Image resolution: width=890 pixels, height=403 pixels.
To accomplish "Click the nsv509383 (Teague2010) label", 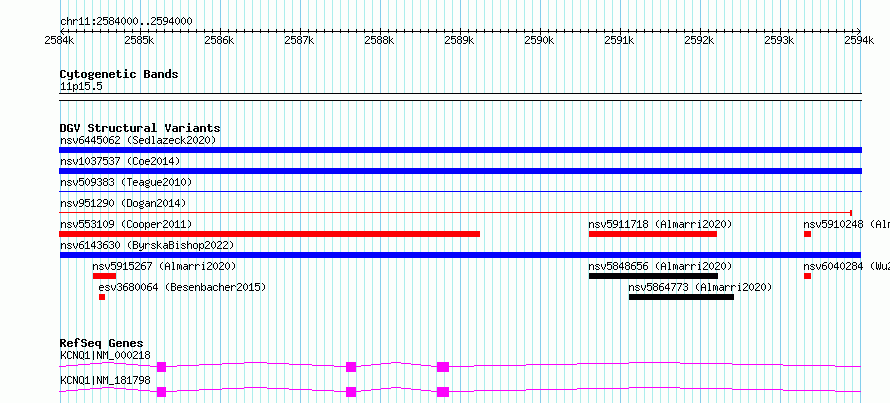I will click(126, 182).
